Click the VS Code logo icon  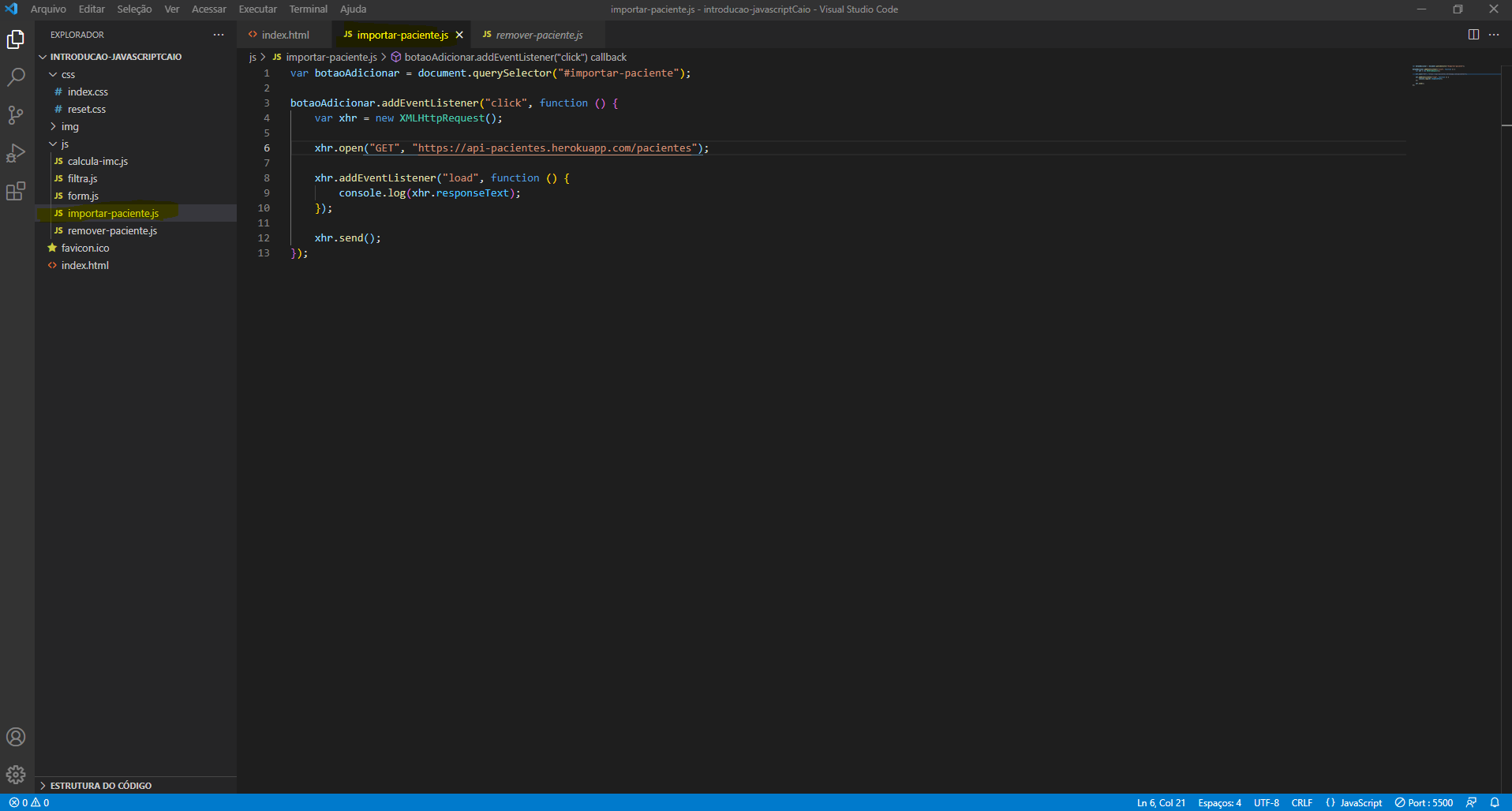pyautogui.click(x=11, y=9)
